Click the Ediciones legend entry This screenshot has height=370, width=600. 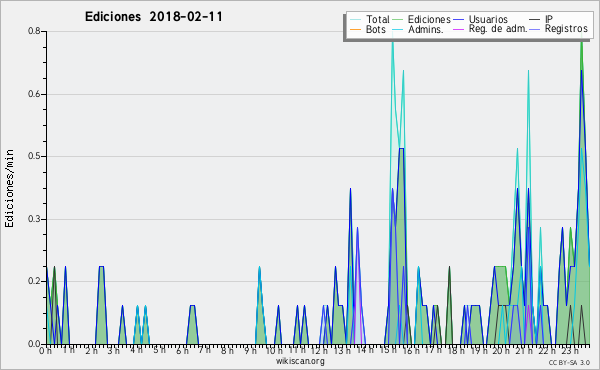(x=422, y=19)
